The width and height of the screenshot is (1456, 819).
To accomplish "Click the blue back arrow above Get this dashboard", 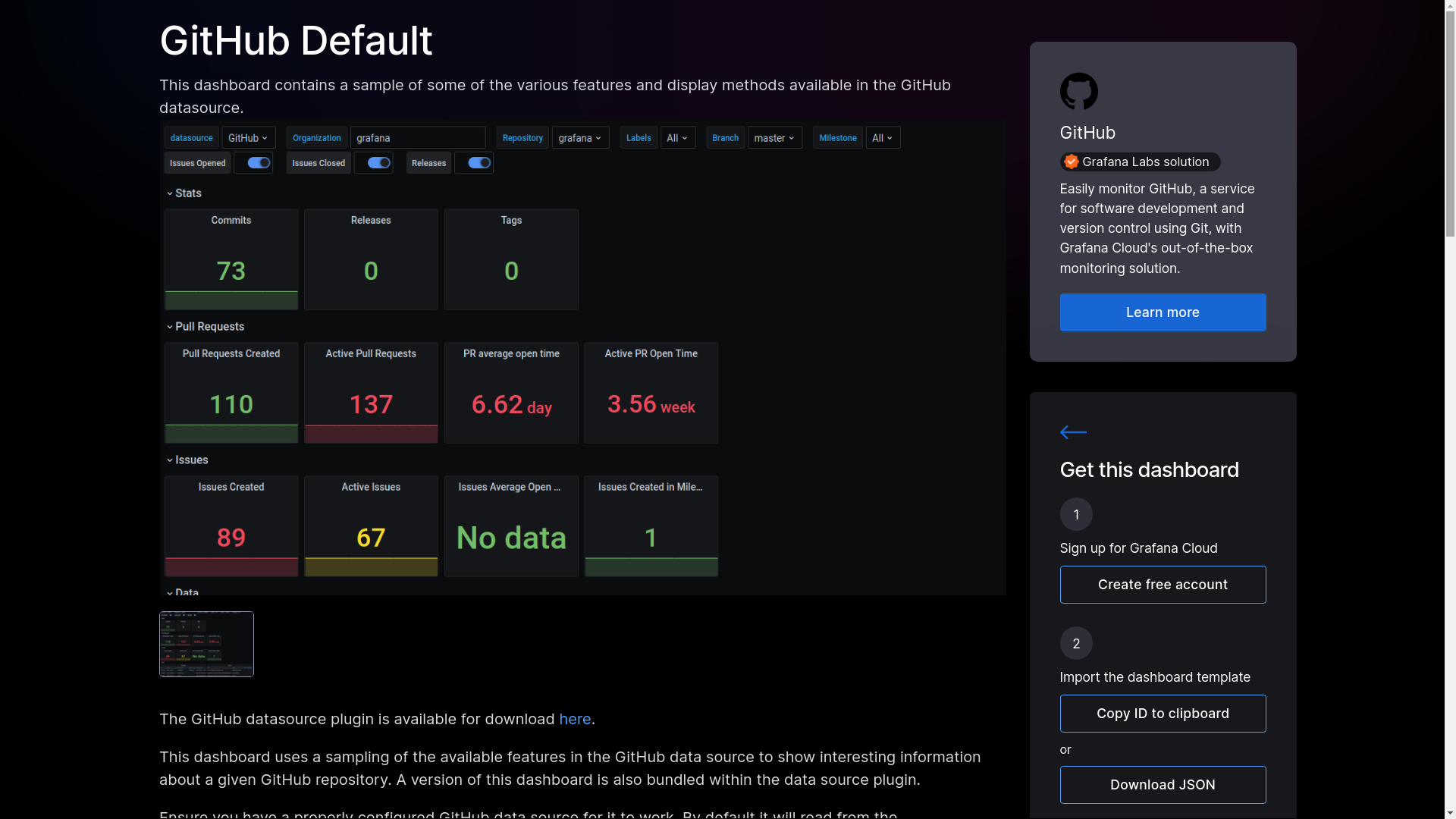I will pos(1072,432).
